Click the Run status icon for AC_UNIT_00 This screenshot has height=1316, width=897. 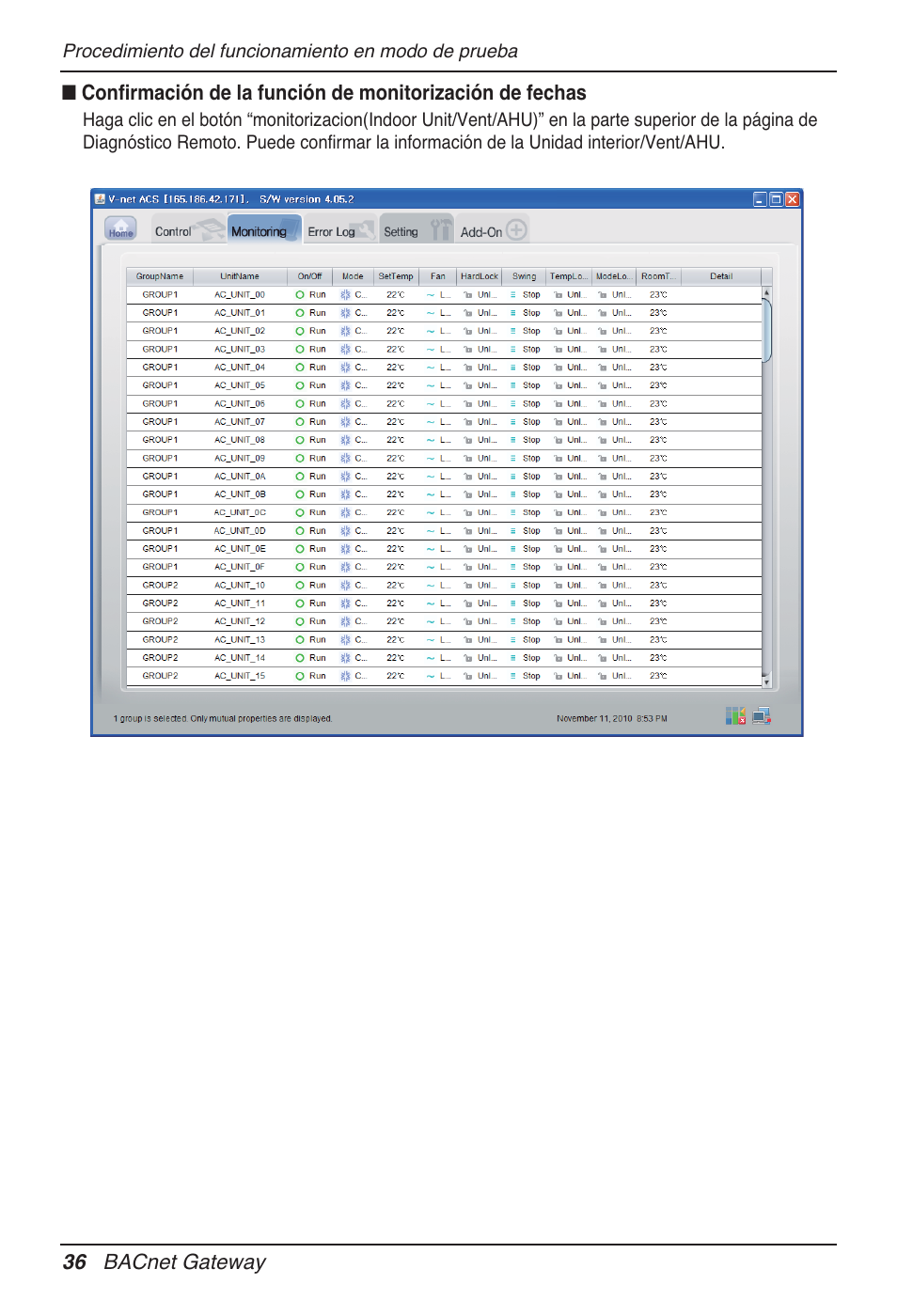tap(300, 295)
